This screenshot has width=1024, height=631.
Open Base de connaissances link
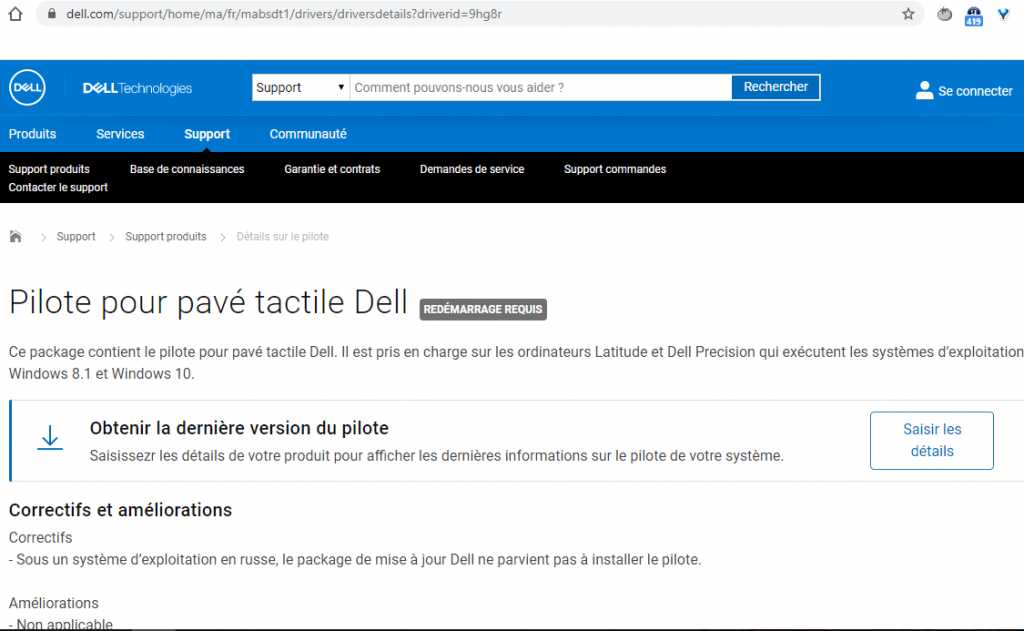(x=187, y=169)
